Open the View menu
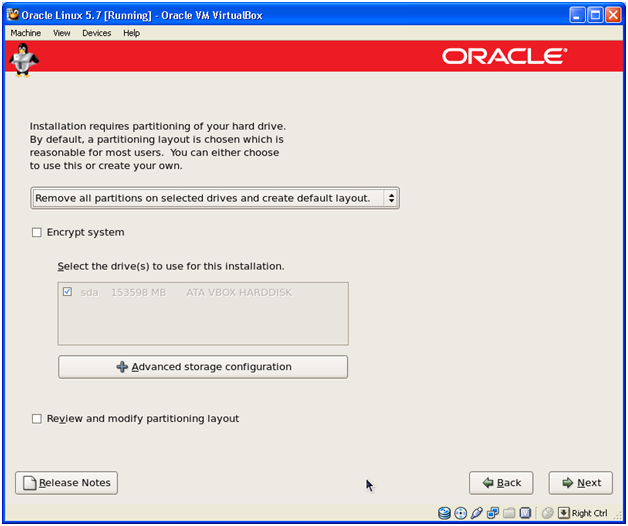Image resolution: width=628 pixels, height=526 pixels. [x=62, y=33]
